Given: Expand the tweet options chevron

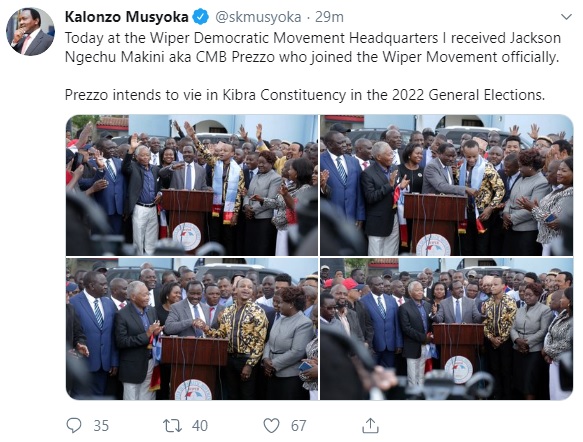Looking at the screenshot, I should point(566,17).
